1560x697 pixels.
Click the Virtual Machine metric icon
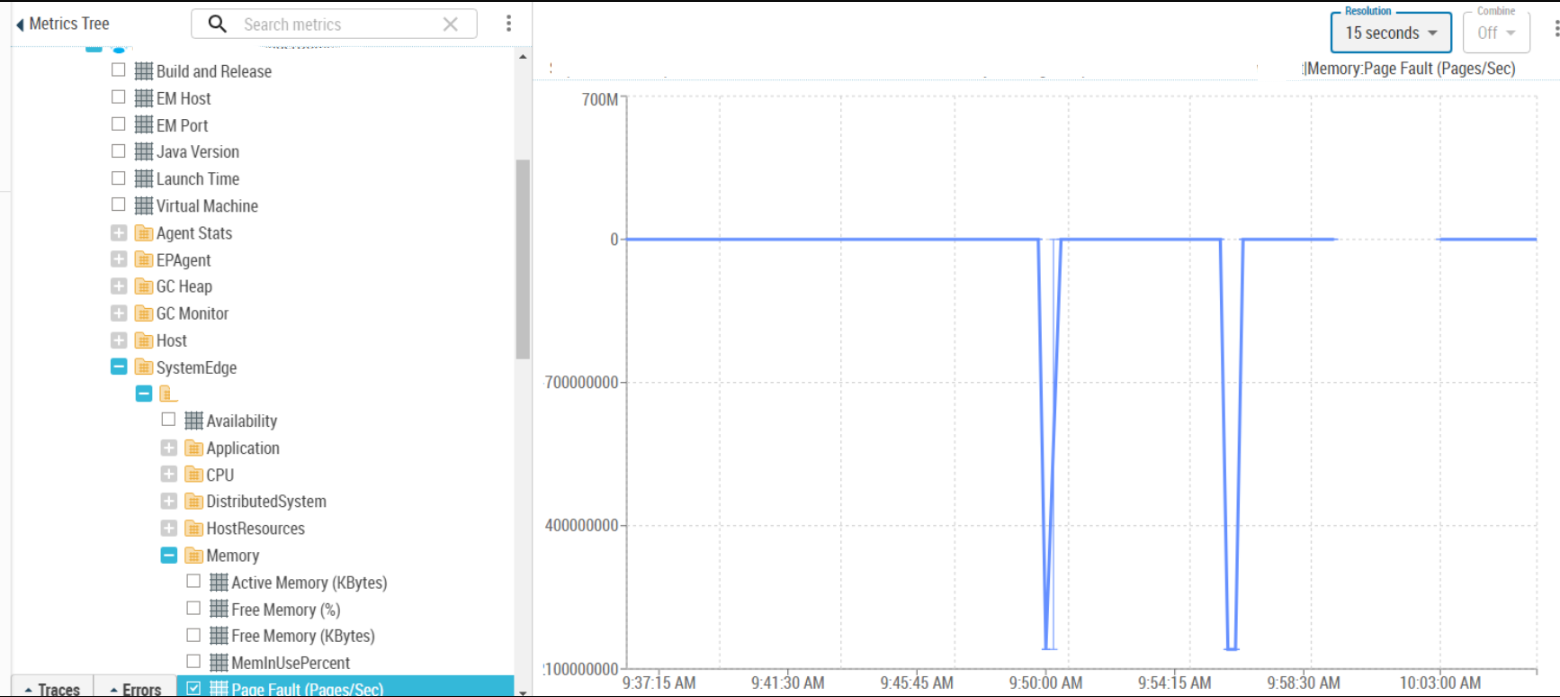click(143, 206)
